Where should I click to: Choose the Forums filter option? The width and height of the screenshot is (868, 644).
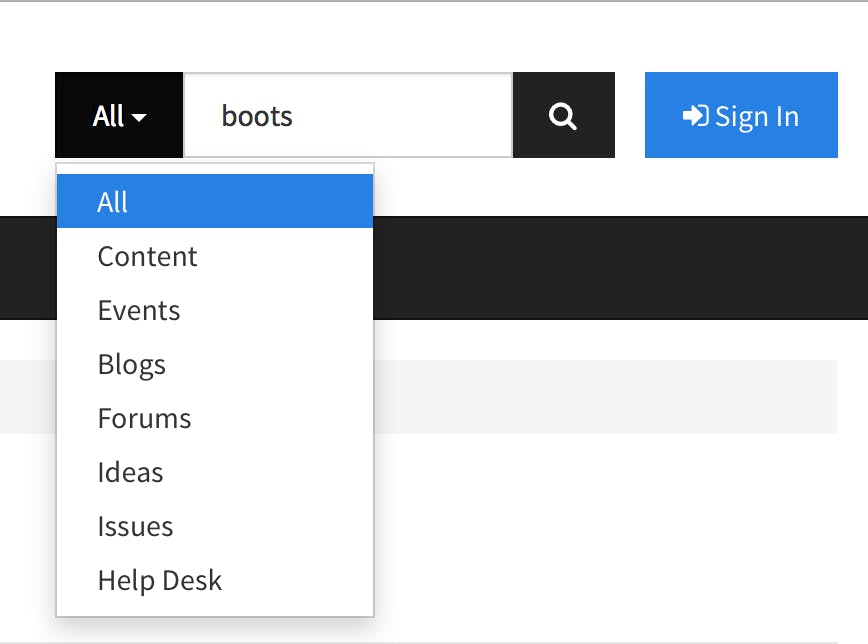[x=144, y=418]
